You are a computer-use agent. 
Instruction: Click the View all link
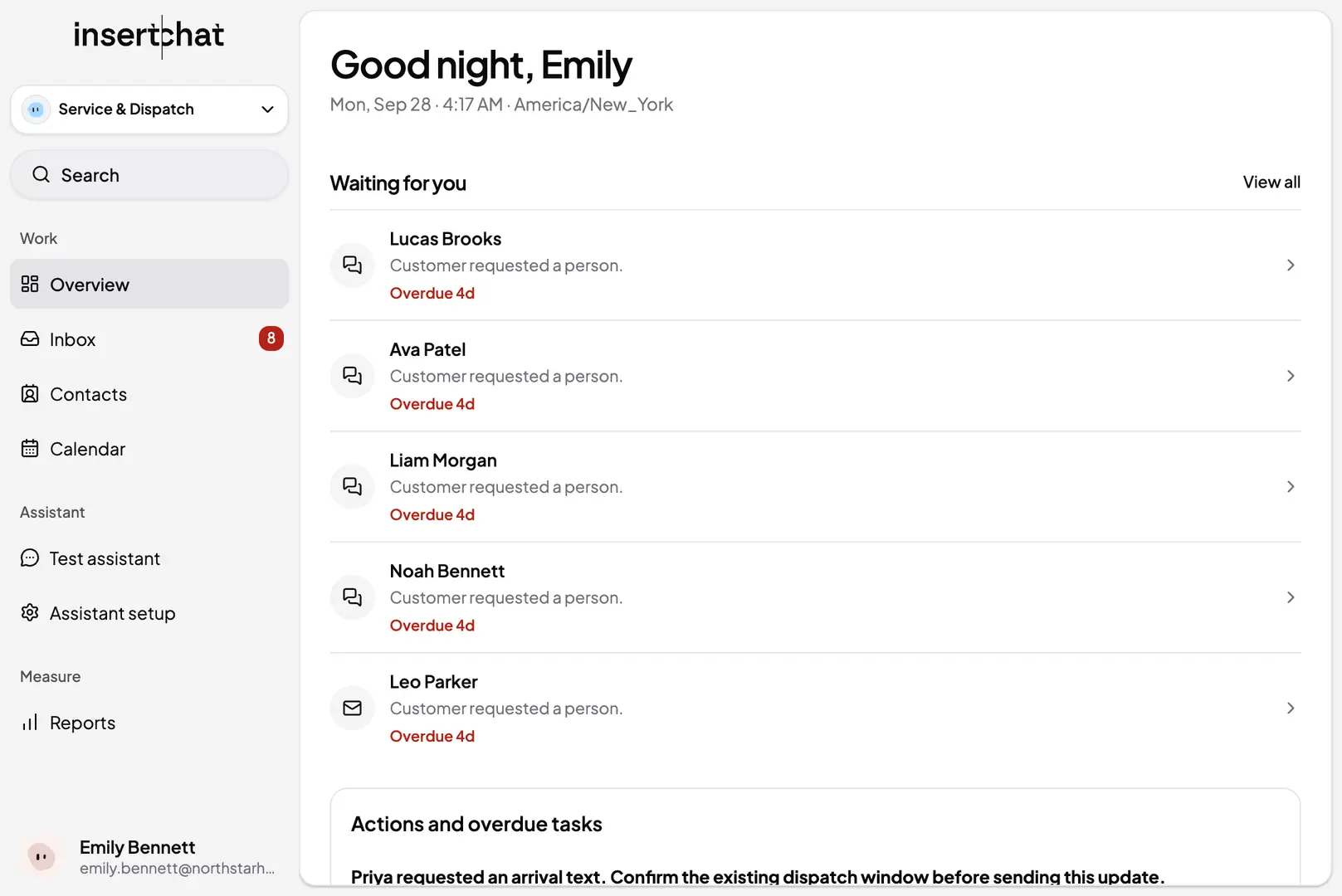1271,182
